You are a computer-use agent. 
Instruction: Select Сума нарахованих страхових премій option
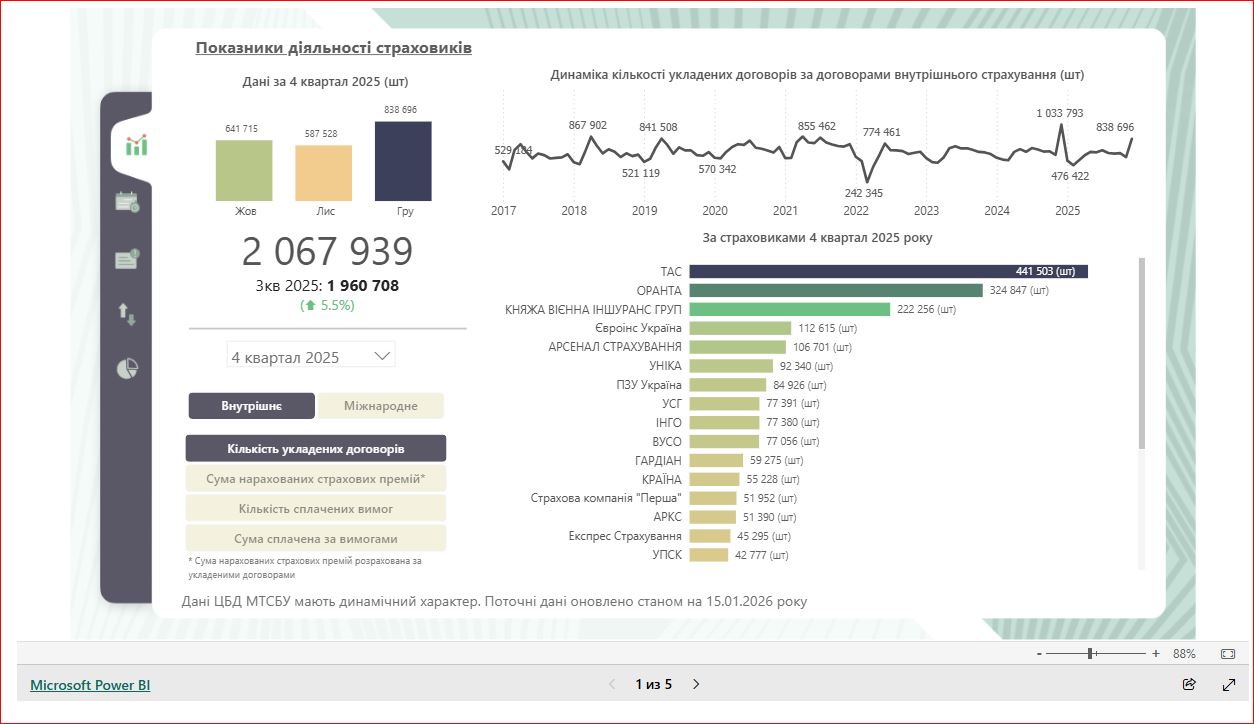pyautogui.click(x=316, y=479)
